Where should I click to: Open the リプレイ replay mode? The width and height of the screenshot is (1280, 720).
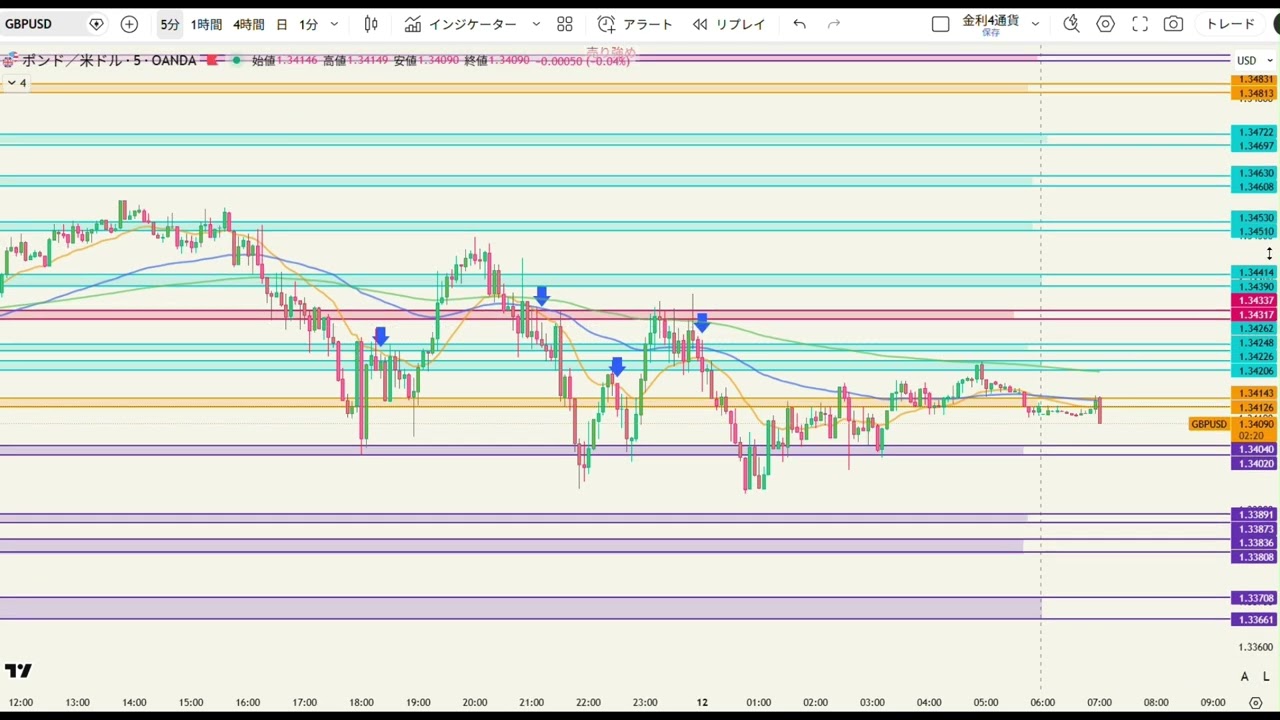click(729, 24)
